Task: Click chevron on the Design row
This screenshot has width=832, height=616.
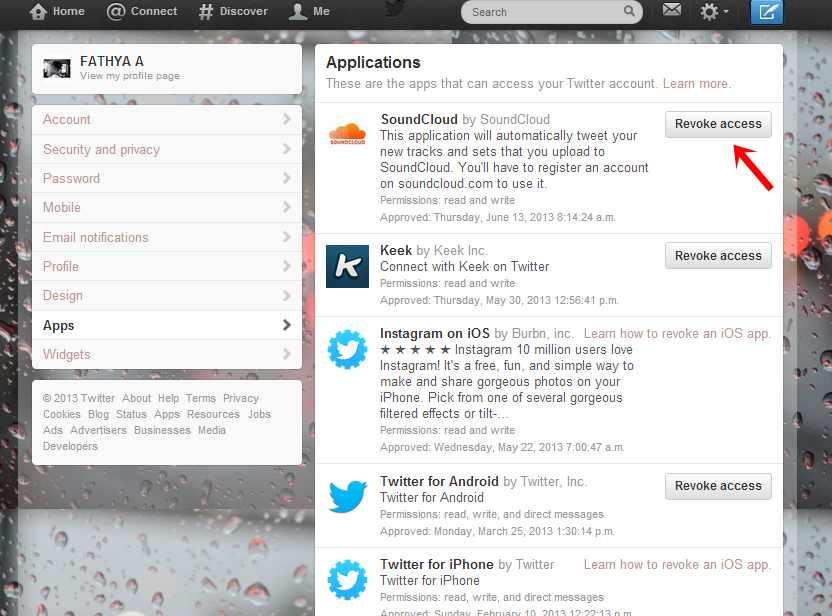Action: pyautogui.click(x=287, y=295)
